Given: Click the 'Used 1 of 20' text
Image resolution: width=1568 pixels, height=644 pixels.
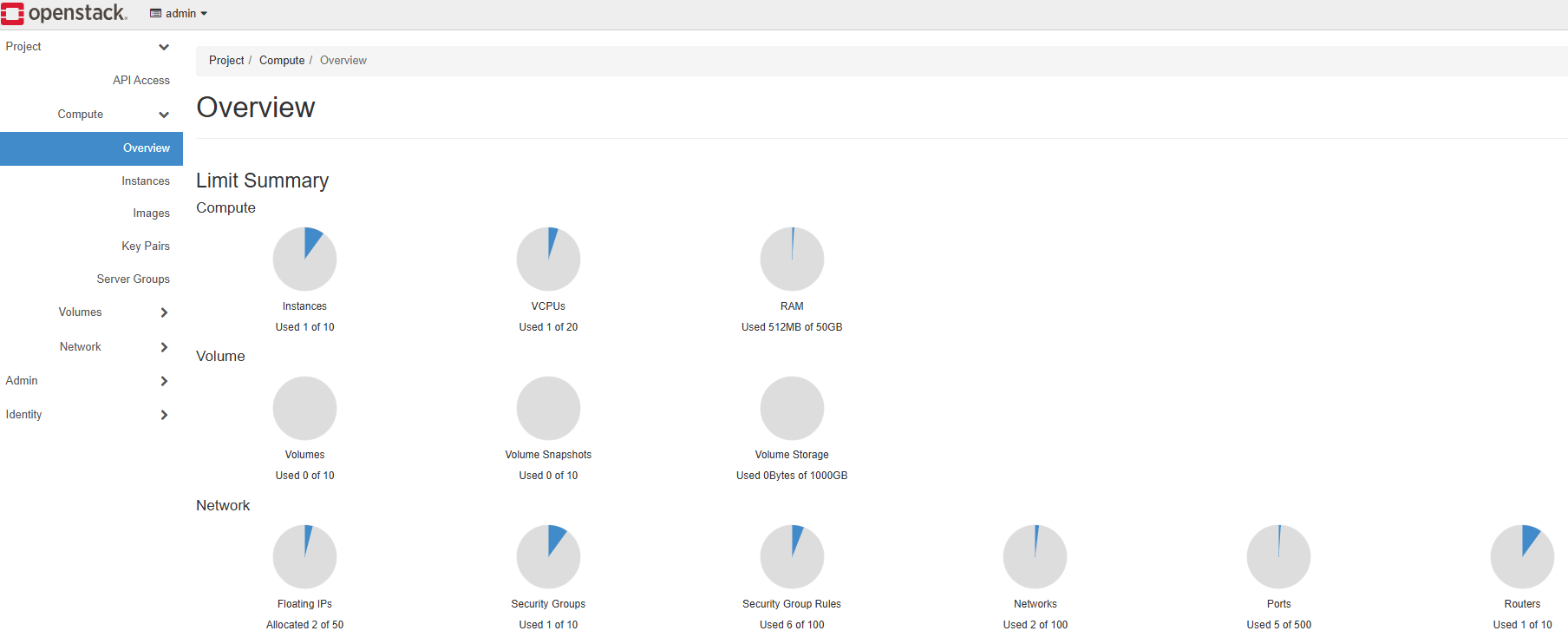Looking at the screenshot, I should click(x=548, y=327).
